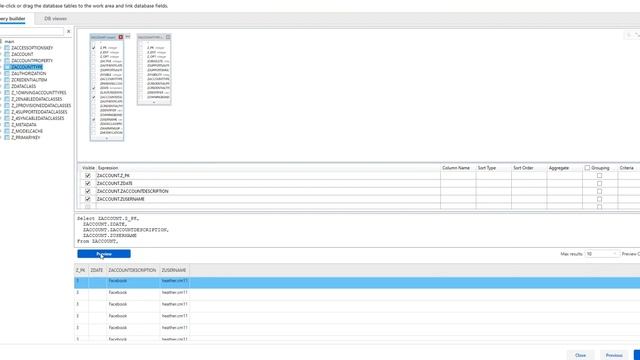Click the Criteria column header
Image resolution: width=640 pixels, height=360 pixels.
pos(627,168)
